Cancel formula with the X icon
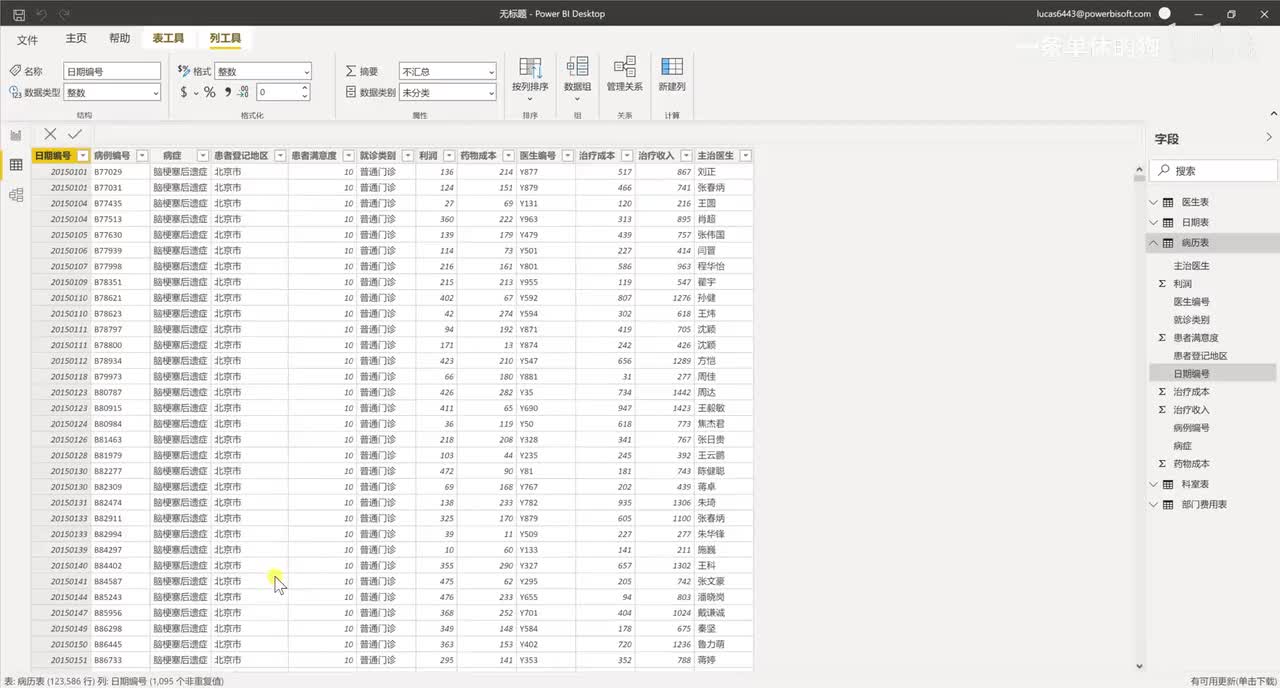1280x688 pixels. (x=50, y=134)
